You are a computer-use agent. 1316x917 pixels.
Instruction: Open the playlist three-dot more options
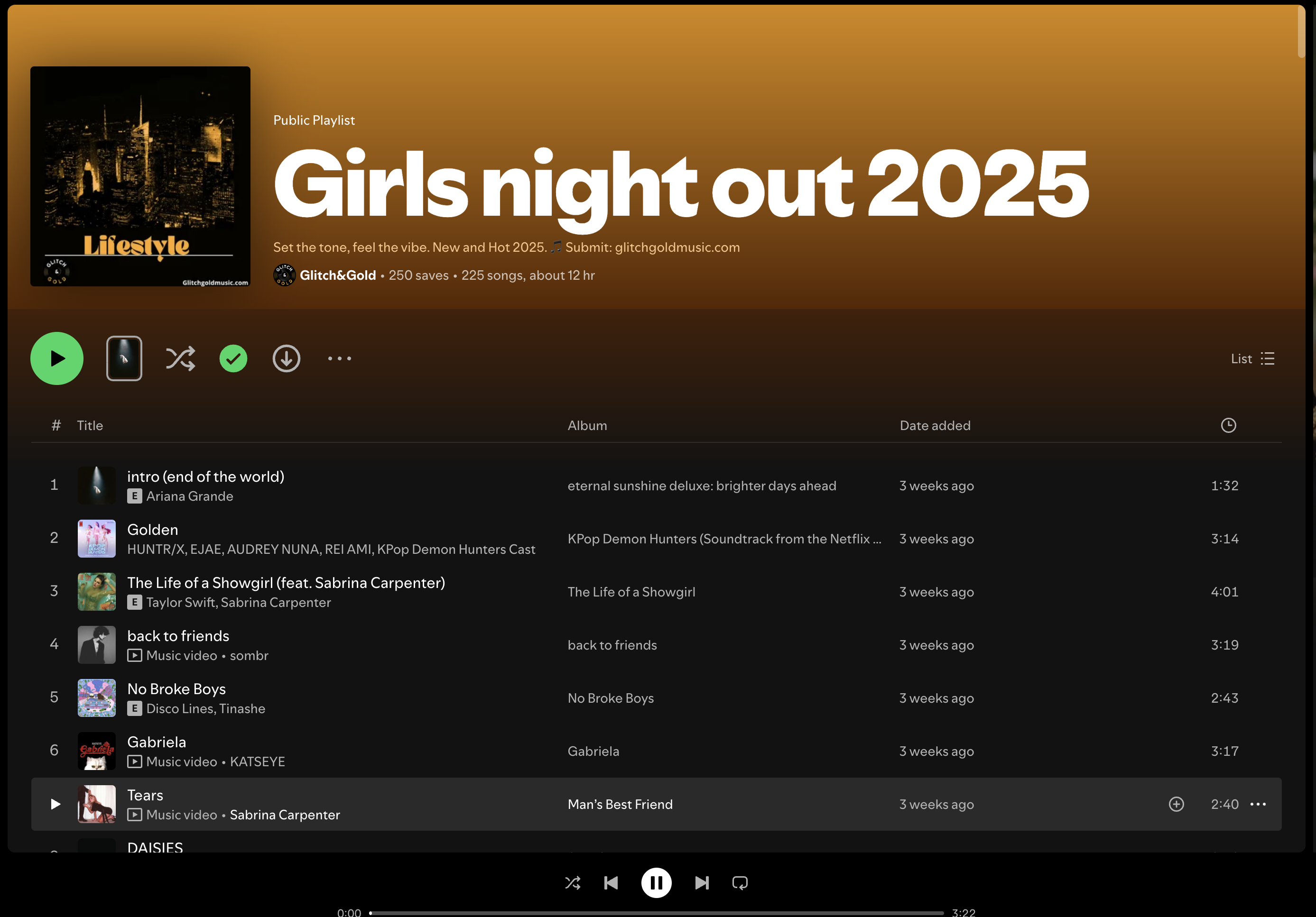point(339,358)
